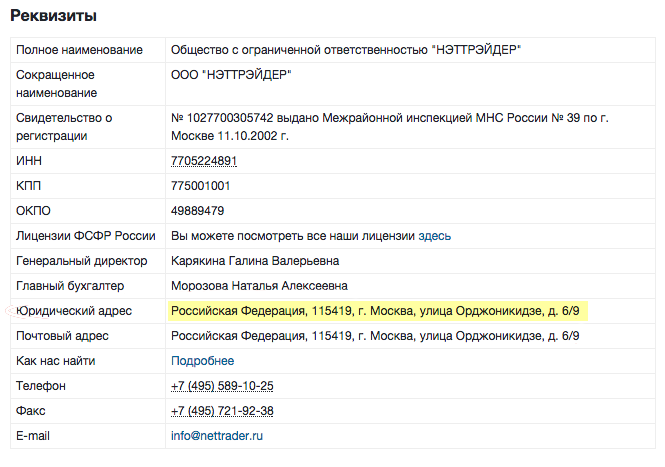This screenshot has width=665, height=467.
Task: Open the licenses link "здесь"
Action: (434, 236)
